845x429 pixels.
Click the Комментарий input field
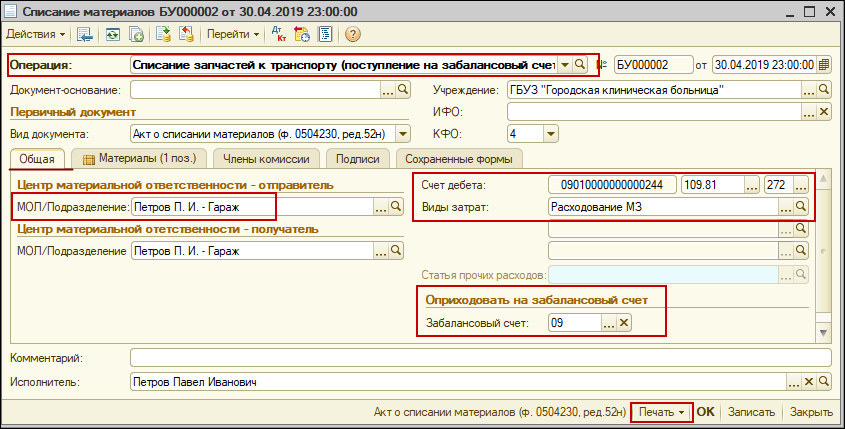click(x=481, y=357)
